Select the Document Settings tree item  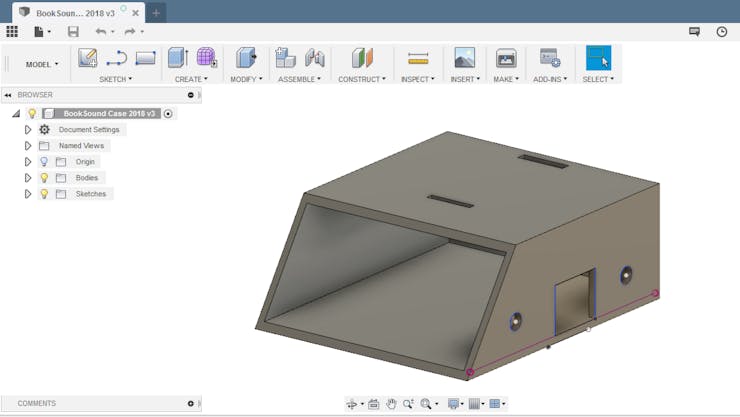89,130
